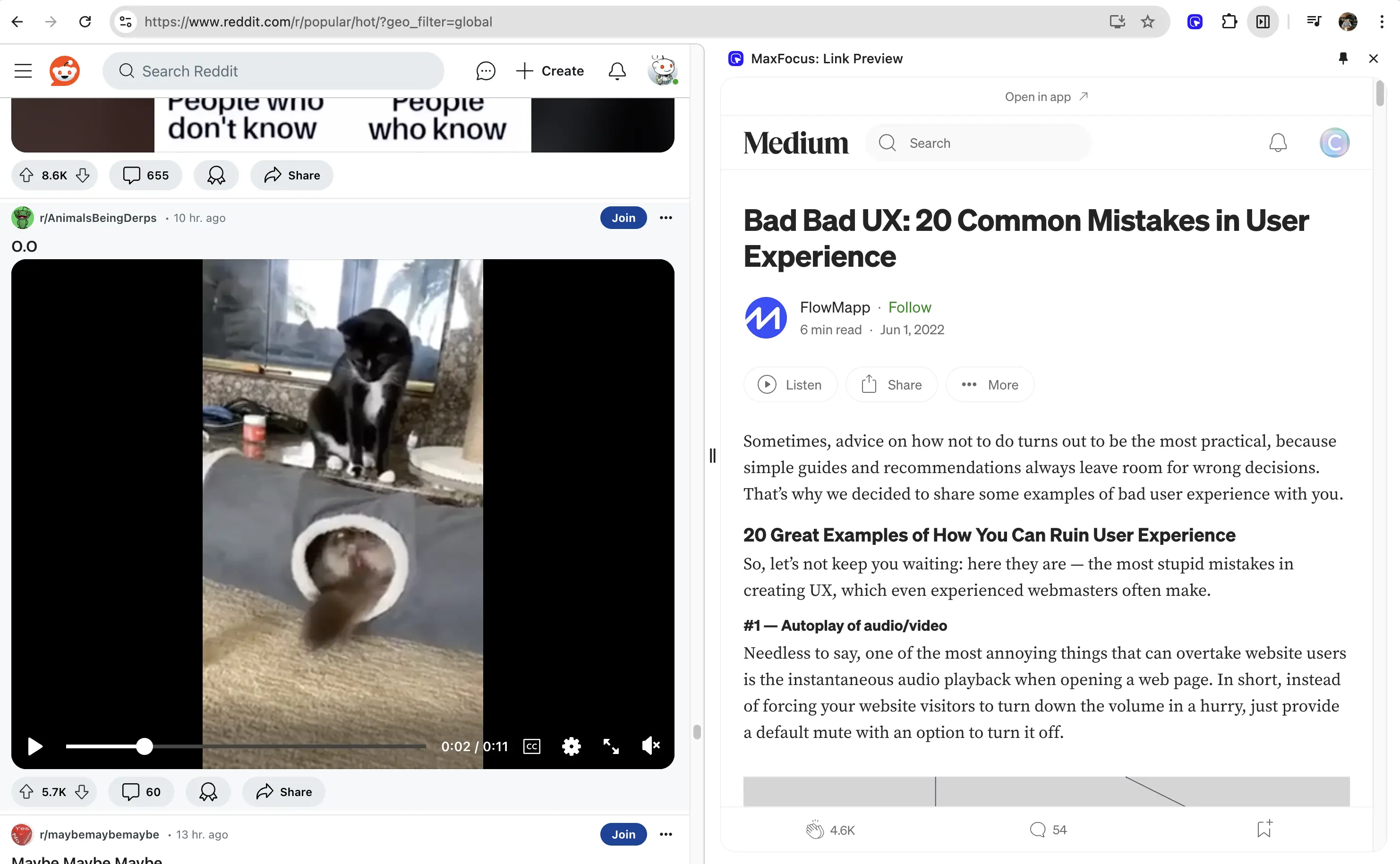Screen dimensions: 1400x864
Task: Click the Reddit avatar/profile icon
Action: 663,71
